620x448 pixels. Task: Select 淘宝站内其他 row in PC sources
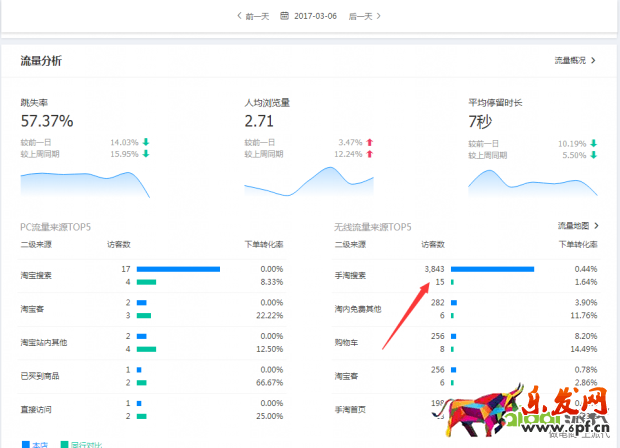[152, 343]
